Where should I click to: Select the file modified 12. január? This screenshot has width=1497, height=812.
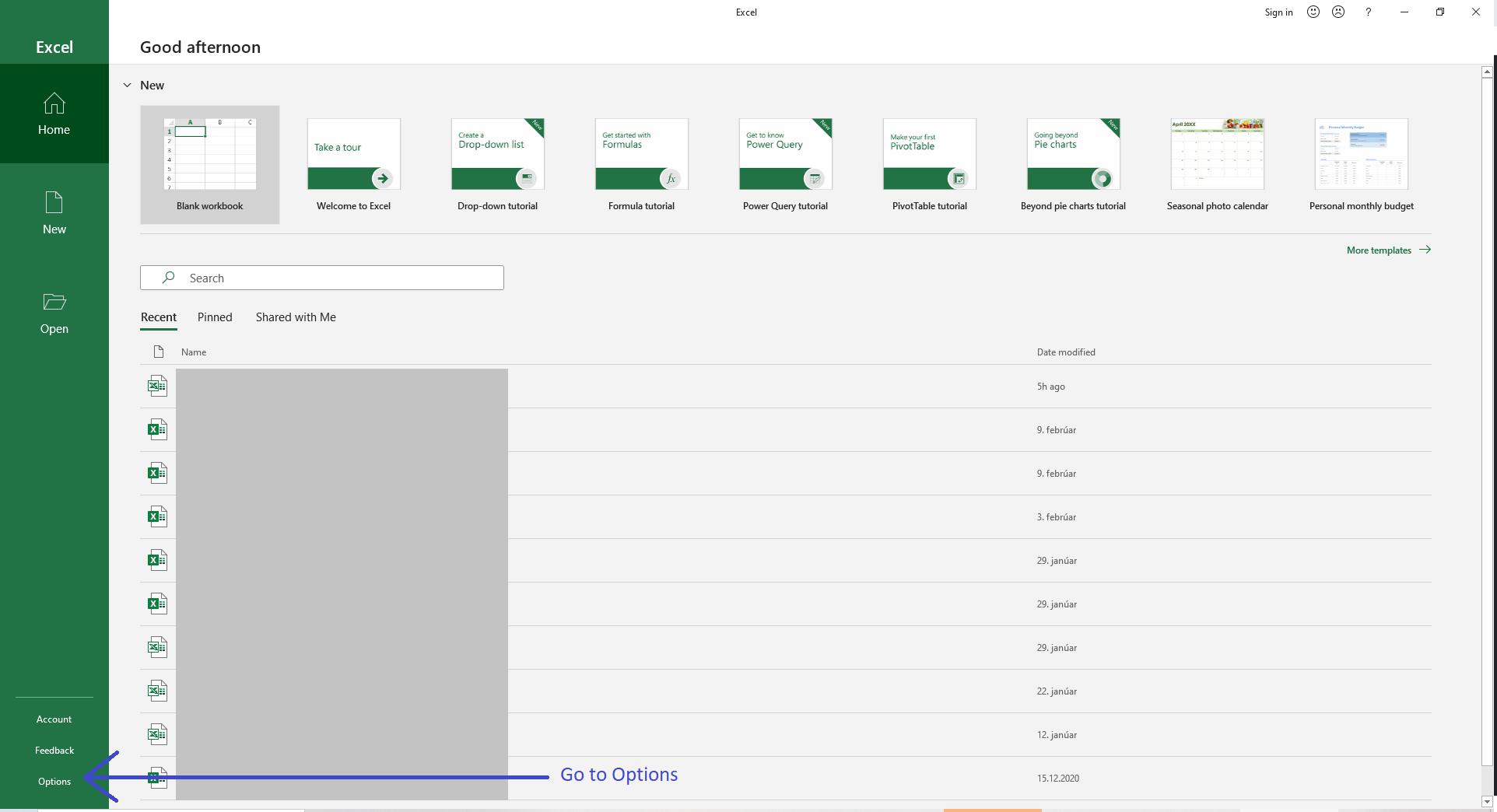point(786,734)
